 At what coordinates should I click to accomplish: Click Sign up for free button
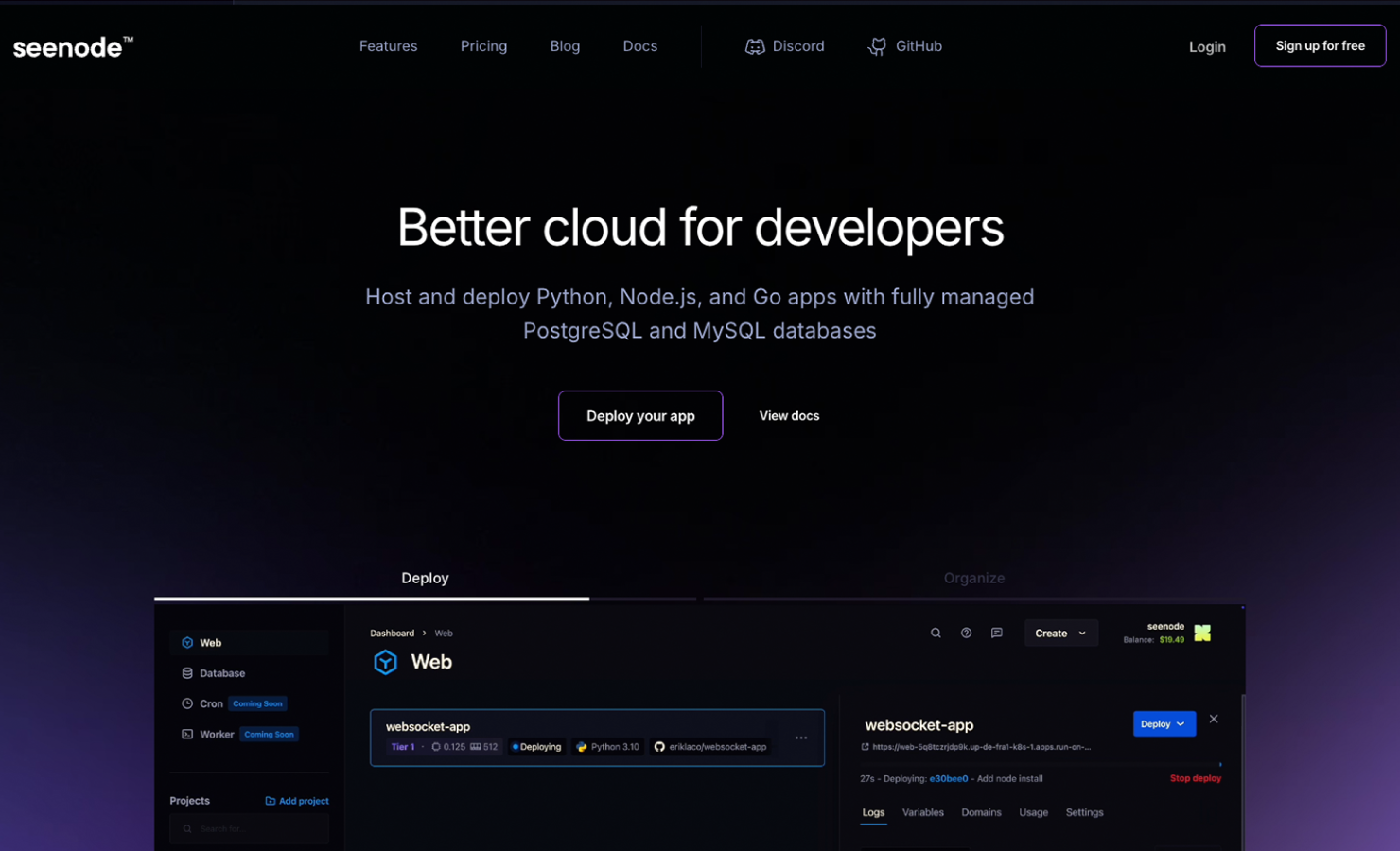tap(1320, 46)
